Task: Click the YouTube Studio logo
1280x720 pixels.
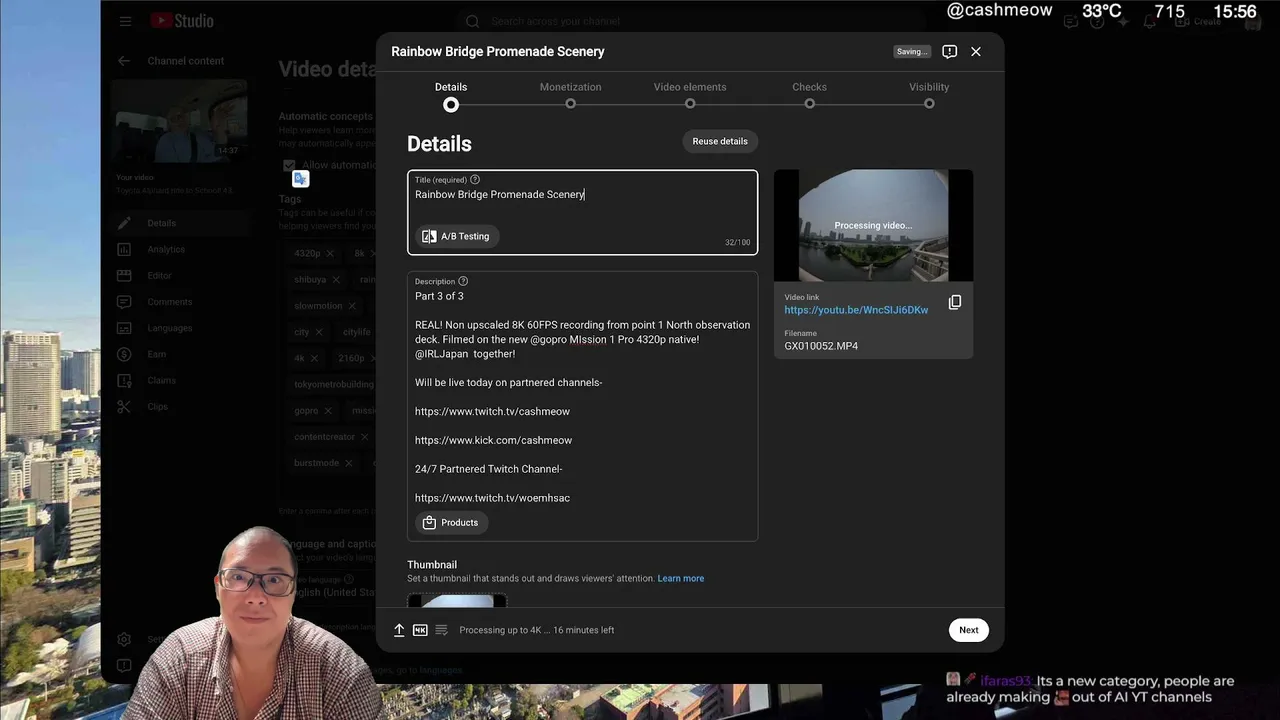Action: tap(181, 21)
